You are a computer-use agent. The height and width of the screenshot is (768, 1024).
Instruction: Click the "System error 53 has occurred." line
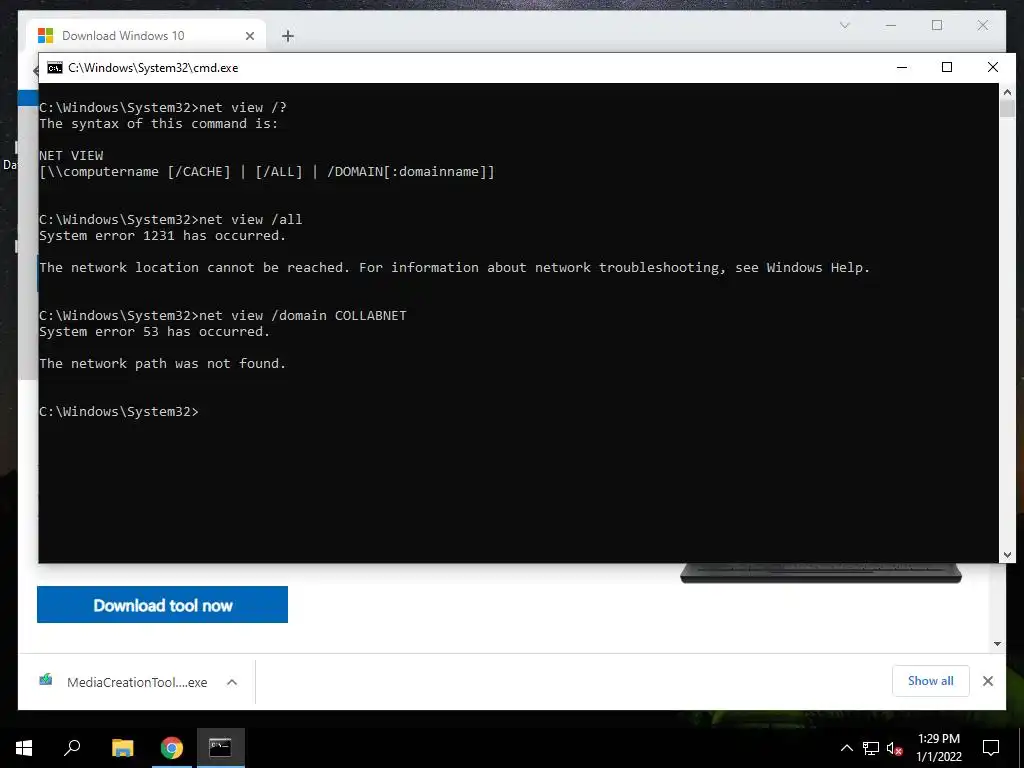pyautogui.click(x=155, y=332)
